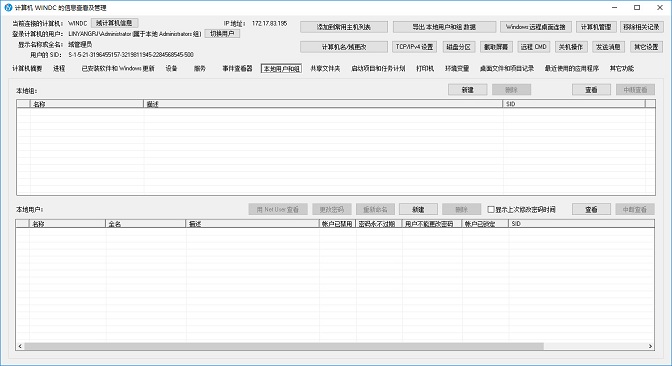Click the add to common host list button

(x=344, y=27)
